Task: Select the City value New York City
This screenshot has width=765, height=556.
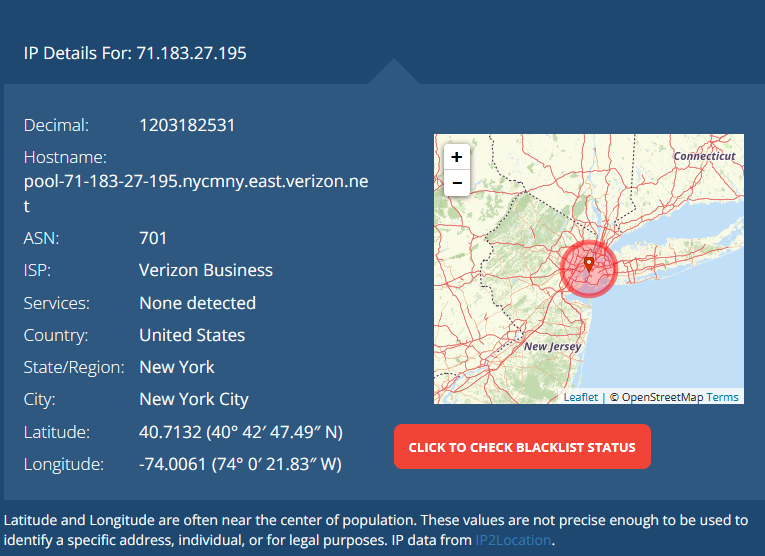Action: point(194,399)
